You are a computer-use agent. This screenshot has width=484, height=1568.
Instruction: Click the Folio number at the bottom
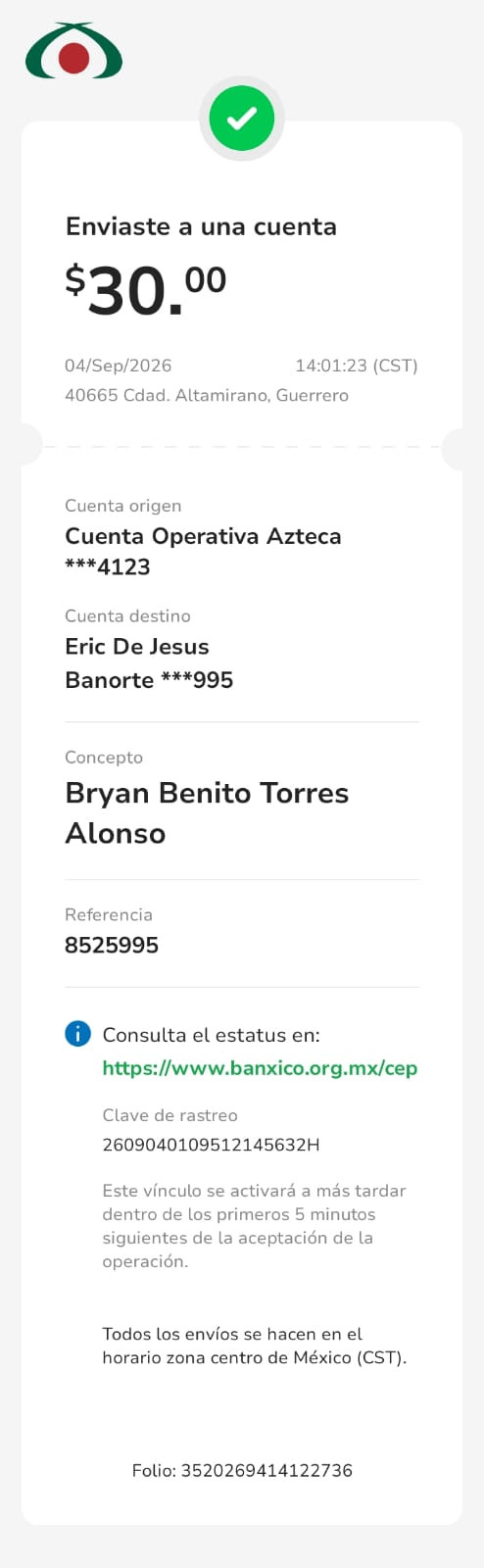point(242,1470)
